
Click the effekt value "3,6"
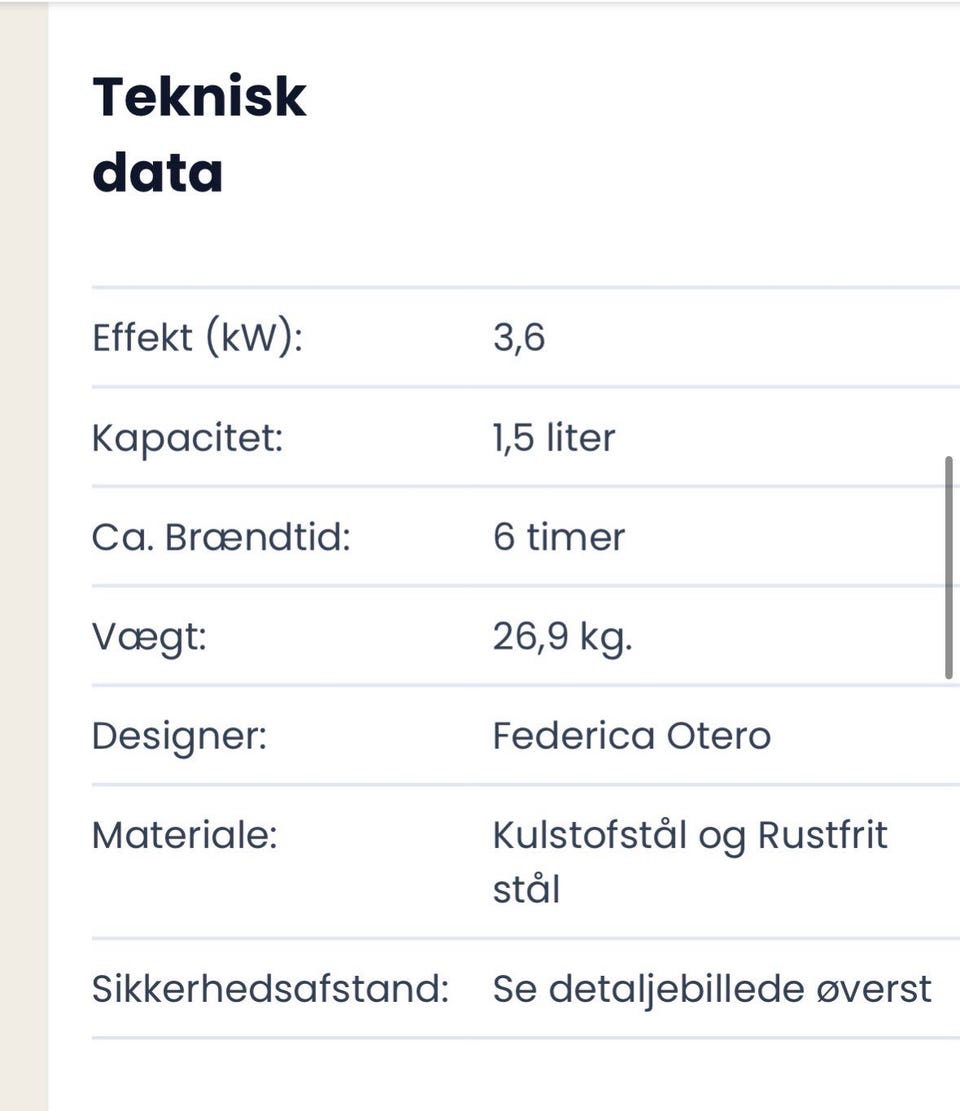518,338
